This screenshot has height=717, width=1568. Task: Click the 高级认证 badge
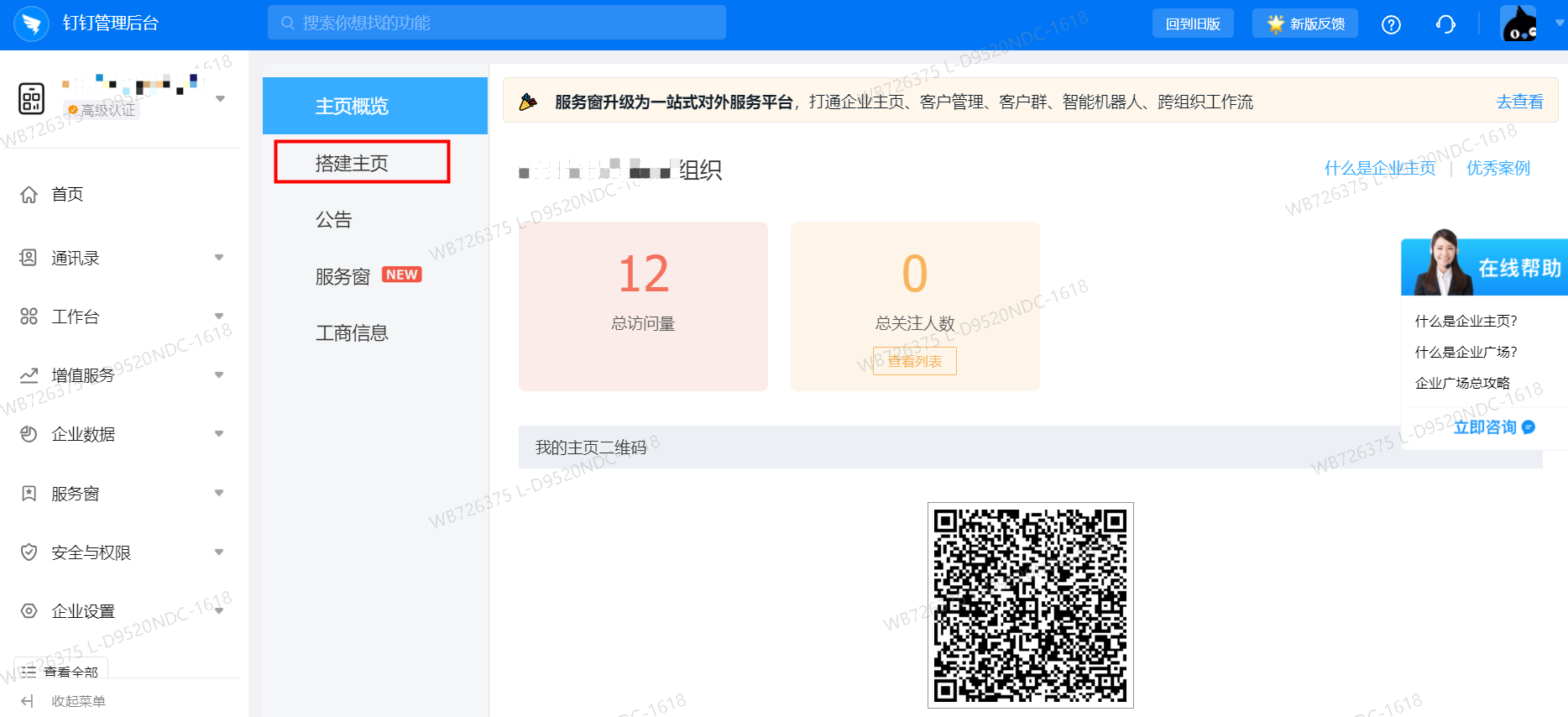pos(102,110)
